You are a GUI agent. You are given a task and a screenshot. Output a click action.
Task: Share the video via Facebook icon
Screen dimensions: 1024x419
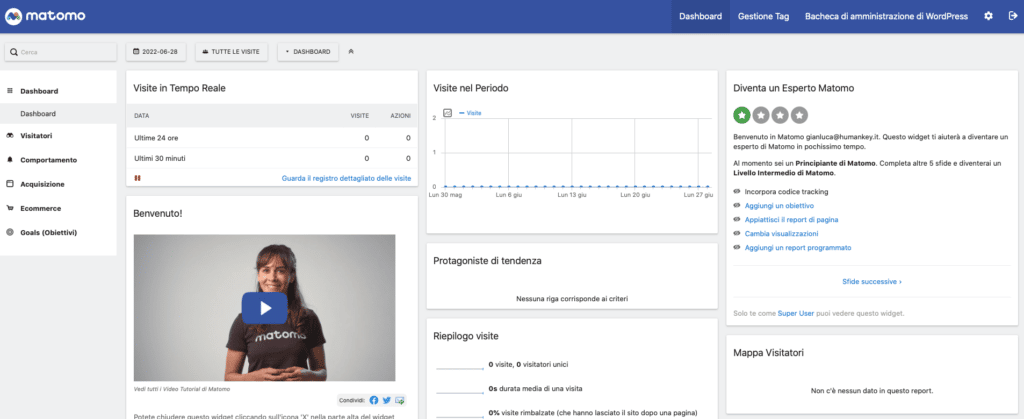point(374,400)
